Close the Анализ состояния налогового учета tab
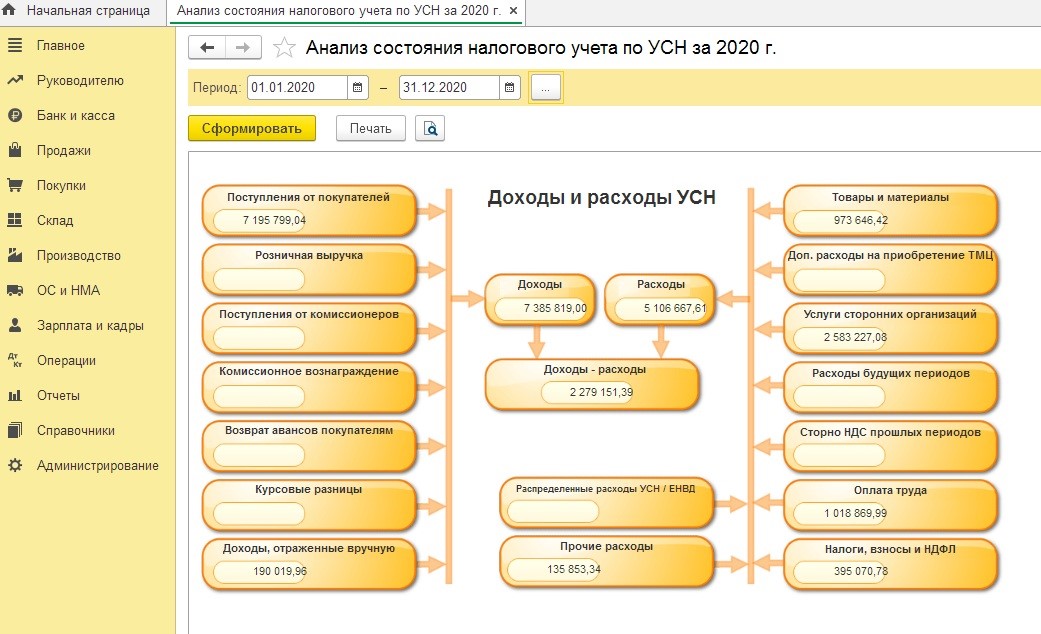1041x634 pixels. (513, 11)
